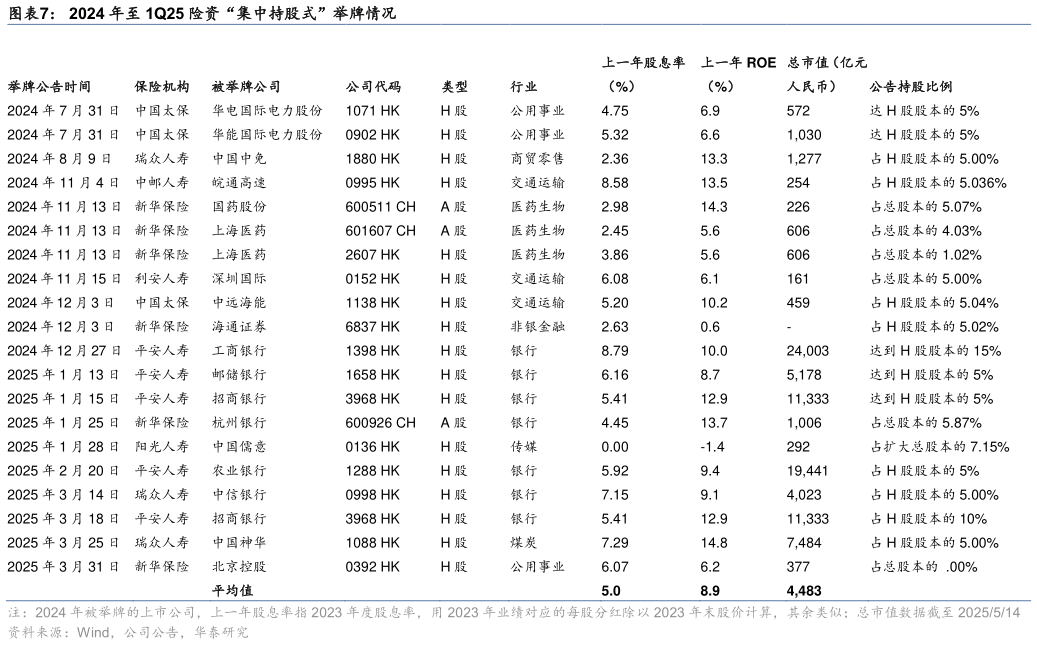Screen dimensions: 1037x645
Task: Click the date "2025/5/14"
Action: click(x=989, y=613)
